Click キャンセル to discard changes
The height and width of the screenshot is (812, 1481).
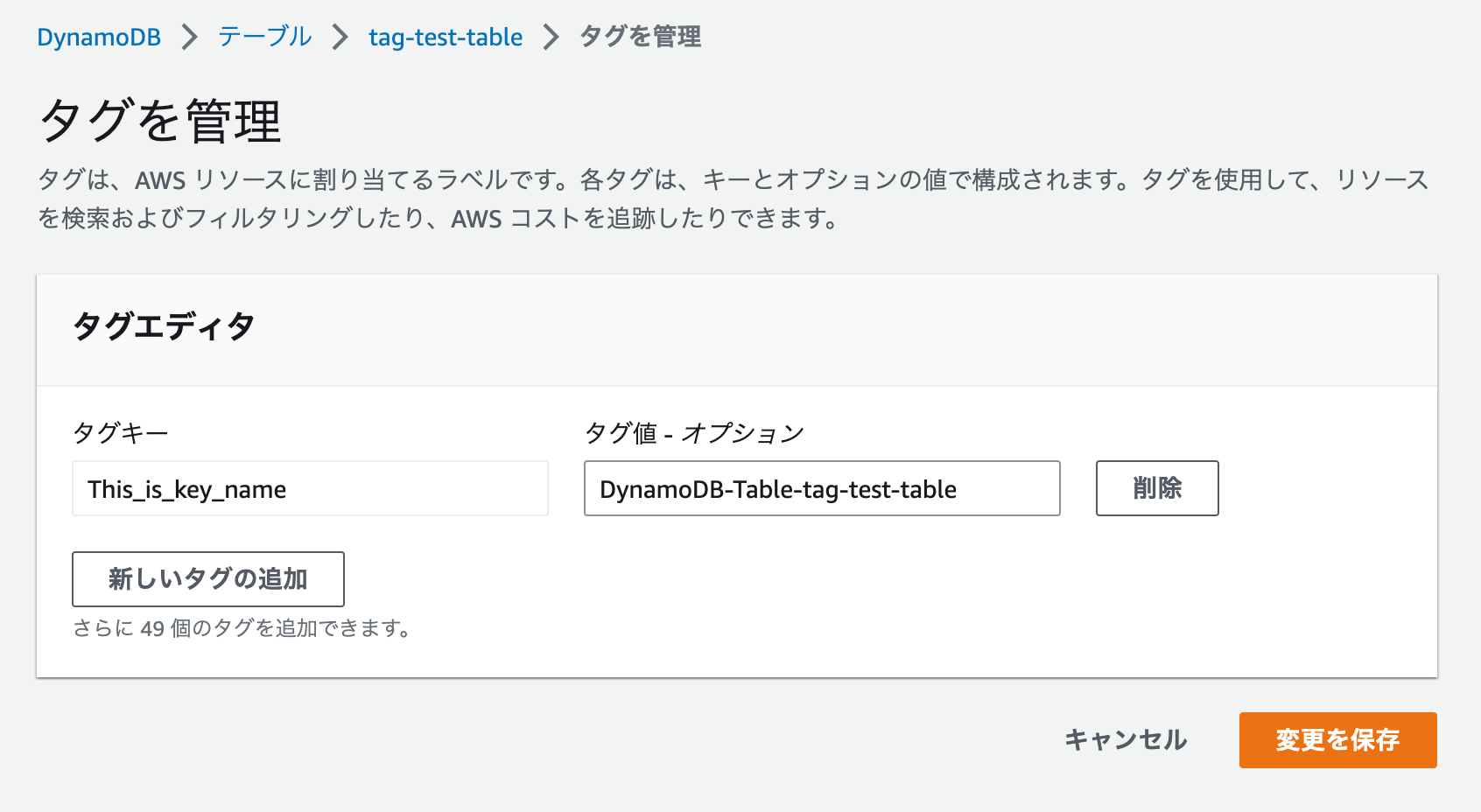coord(1126,740)
